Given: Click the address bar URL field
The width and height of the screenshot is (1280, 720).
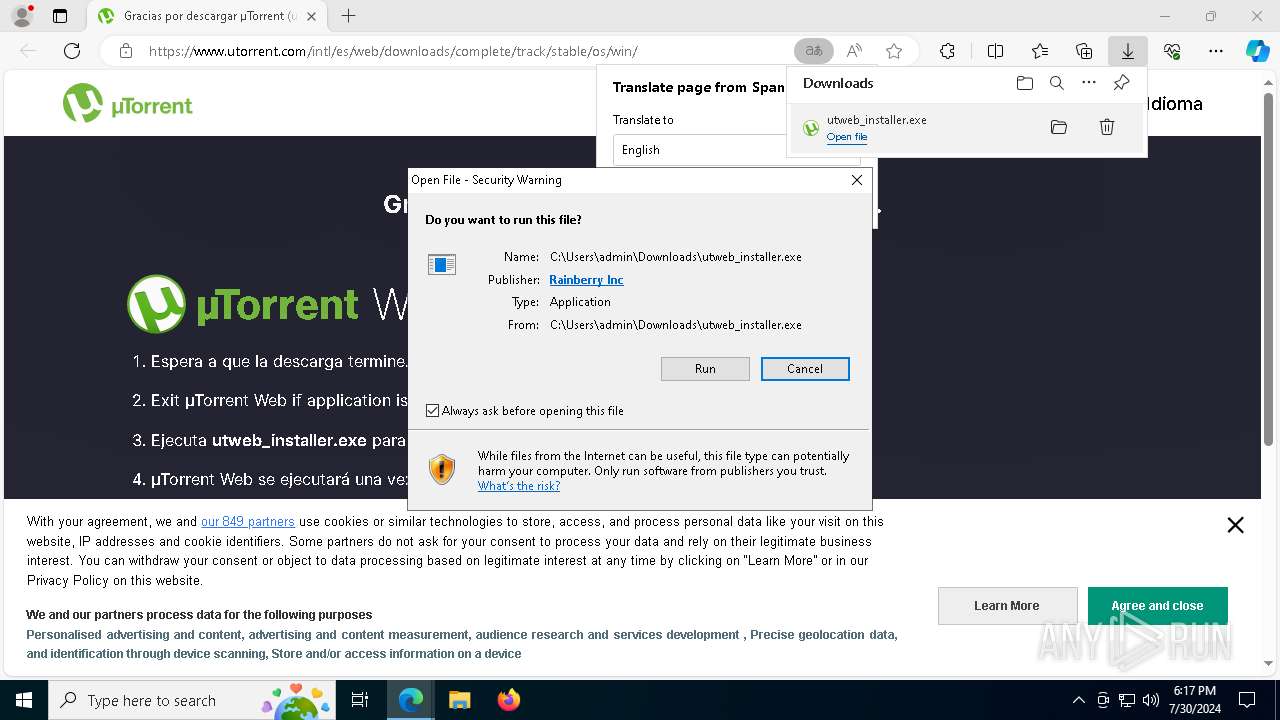Looking at the screenshot, I should pos(460,51).
